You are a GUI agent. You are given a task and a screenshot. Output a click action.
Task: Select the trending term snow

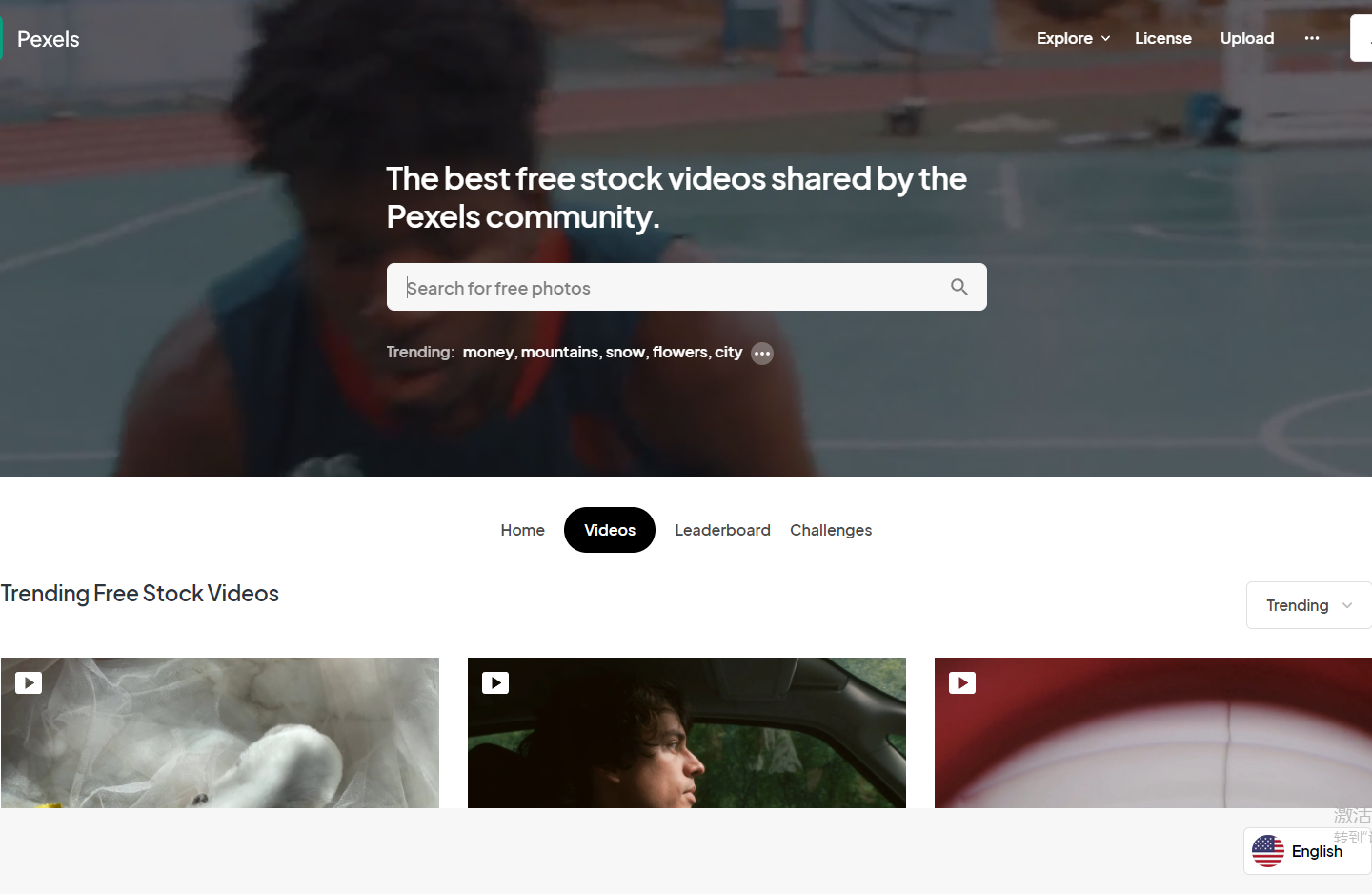625,352
